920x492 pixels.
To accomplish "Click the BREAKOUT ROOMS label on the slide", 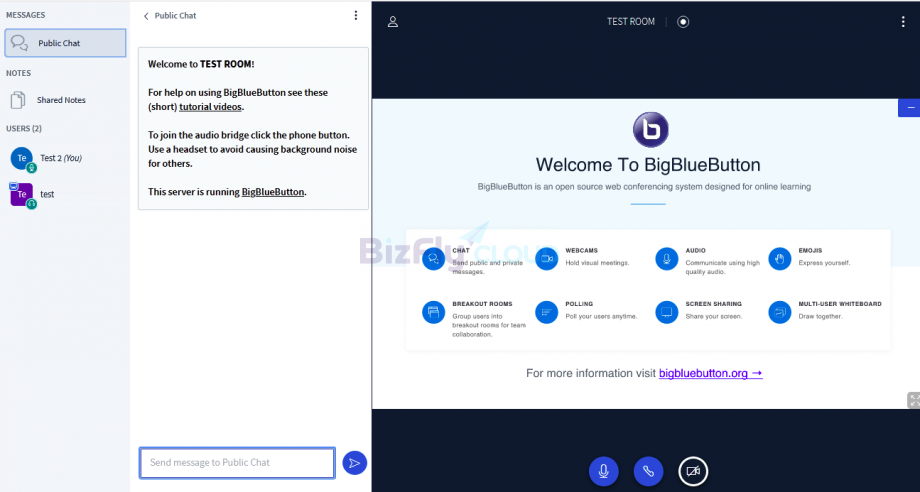I will click(482, 304).
